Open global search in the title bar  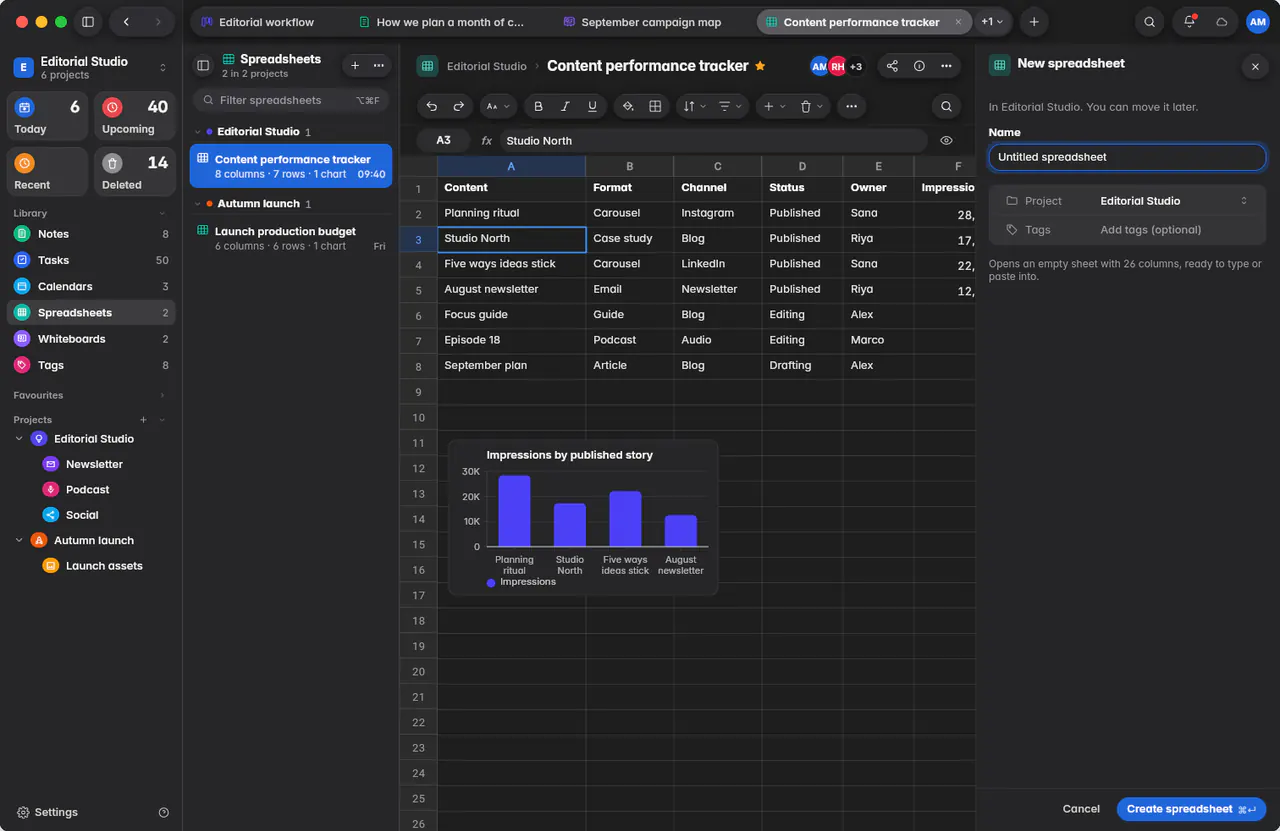point(1150,22)
